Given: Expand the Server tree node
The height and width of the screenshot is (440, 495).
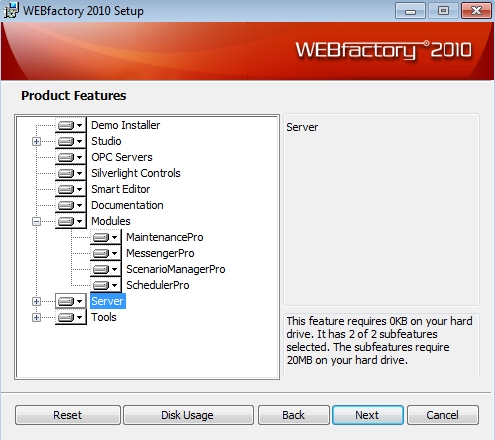Looking at the screenshot, I should (36, 301).
